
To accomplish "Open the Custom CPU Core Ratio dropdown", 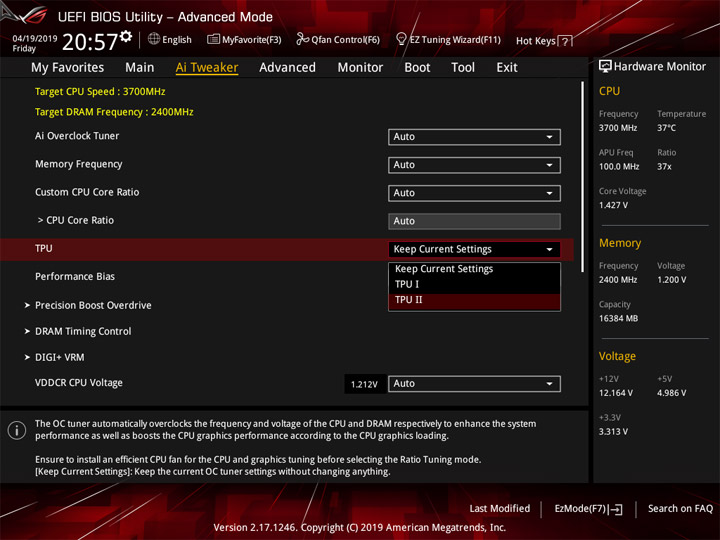I will point(474,193).
